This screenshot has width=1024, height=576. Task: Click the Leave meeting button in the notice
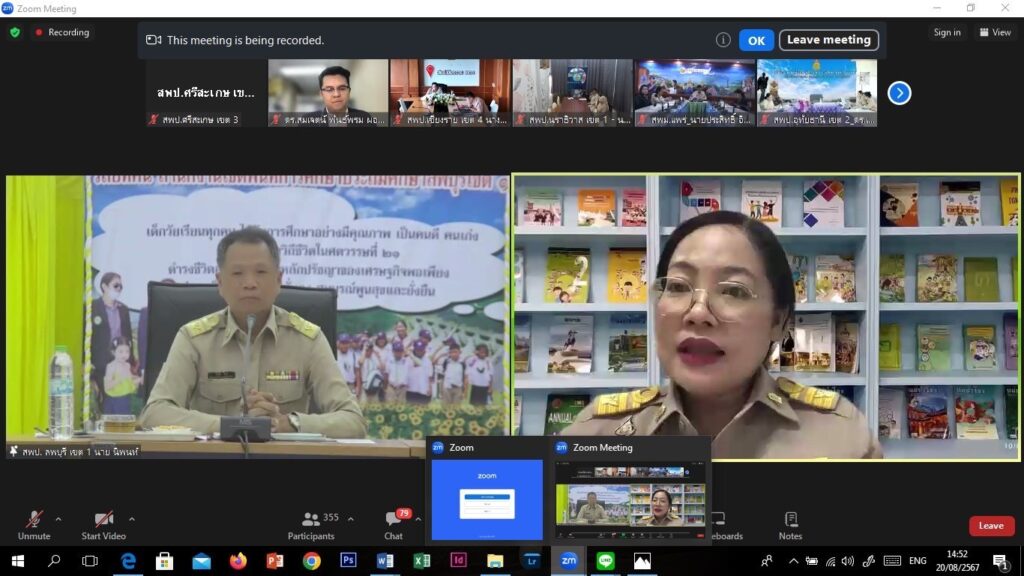tap(828, 40)
